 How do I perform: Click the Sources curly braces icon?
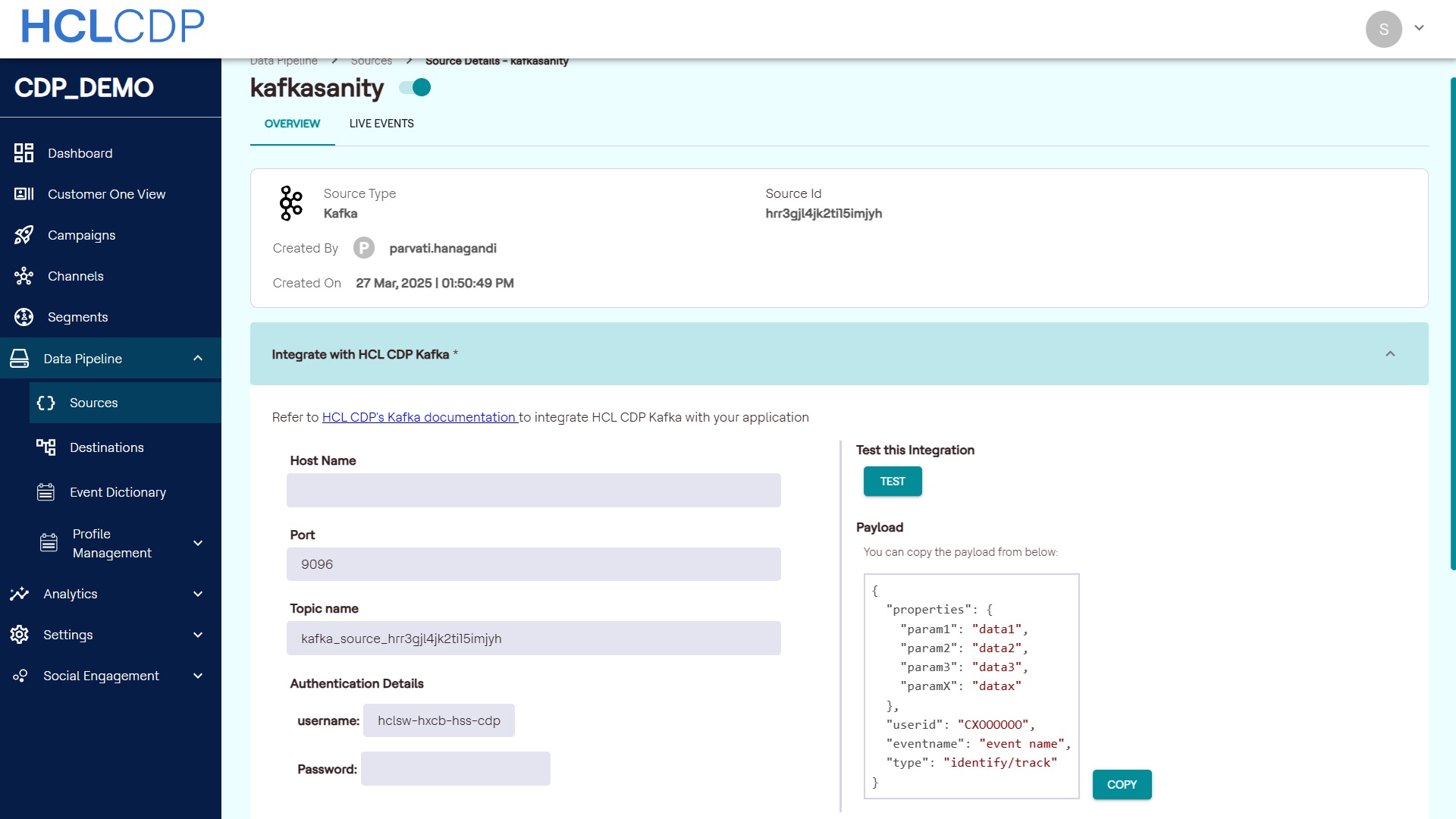pyautogui.click(x=46, y=403)
